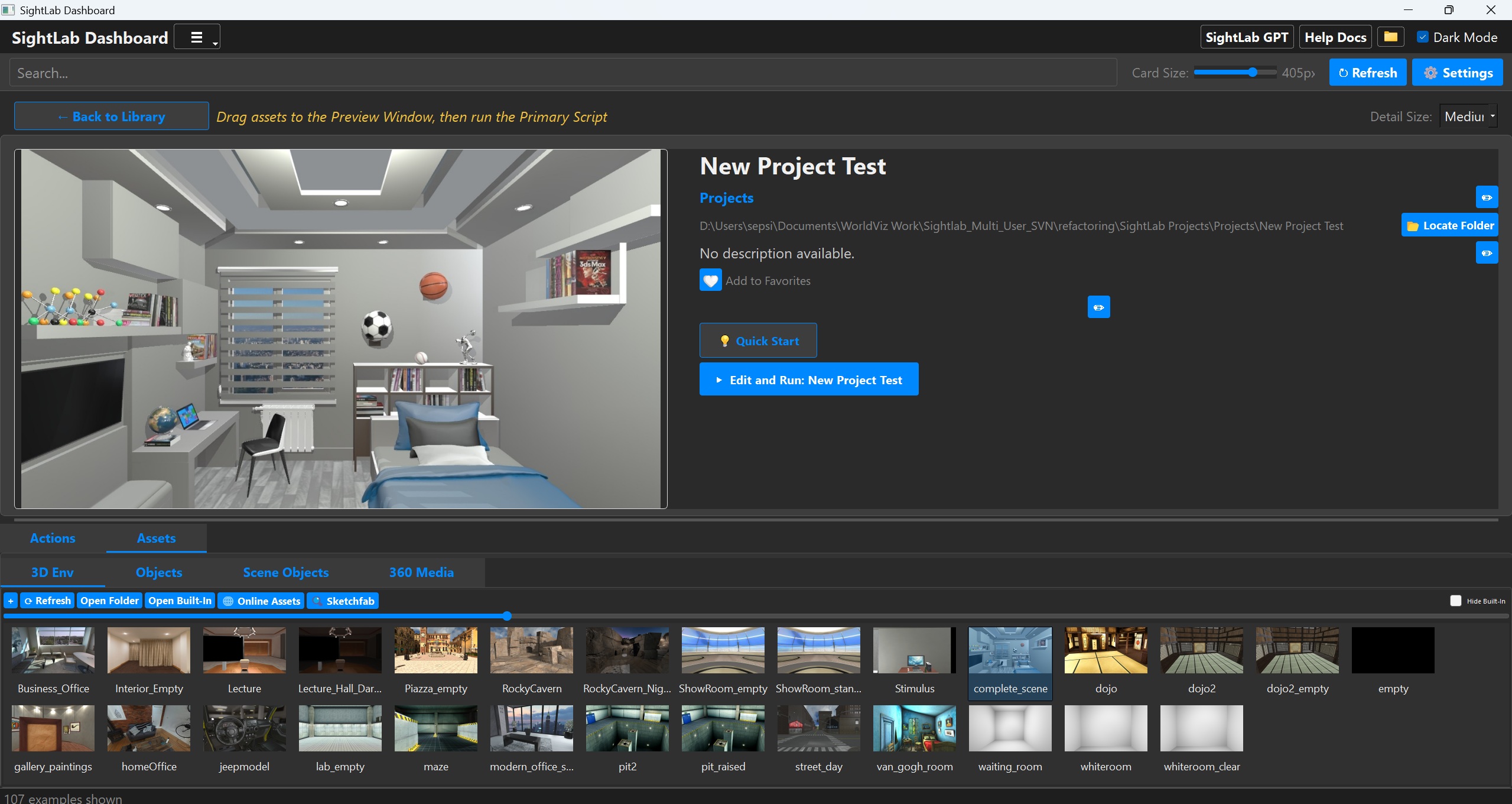1512x804 pixels.
Task: Open the folder icon next to Help Docs
Action: (1391, 37)
